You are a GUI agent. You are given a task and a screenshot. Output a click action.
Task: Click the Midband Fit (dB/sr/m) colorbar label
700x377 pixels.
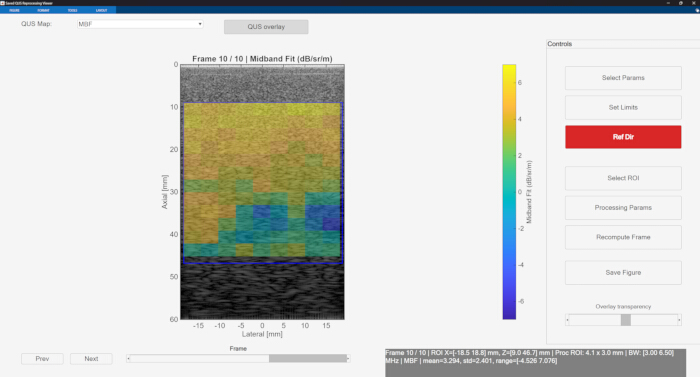529,192
